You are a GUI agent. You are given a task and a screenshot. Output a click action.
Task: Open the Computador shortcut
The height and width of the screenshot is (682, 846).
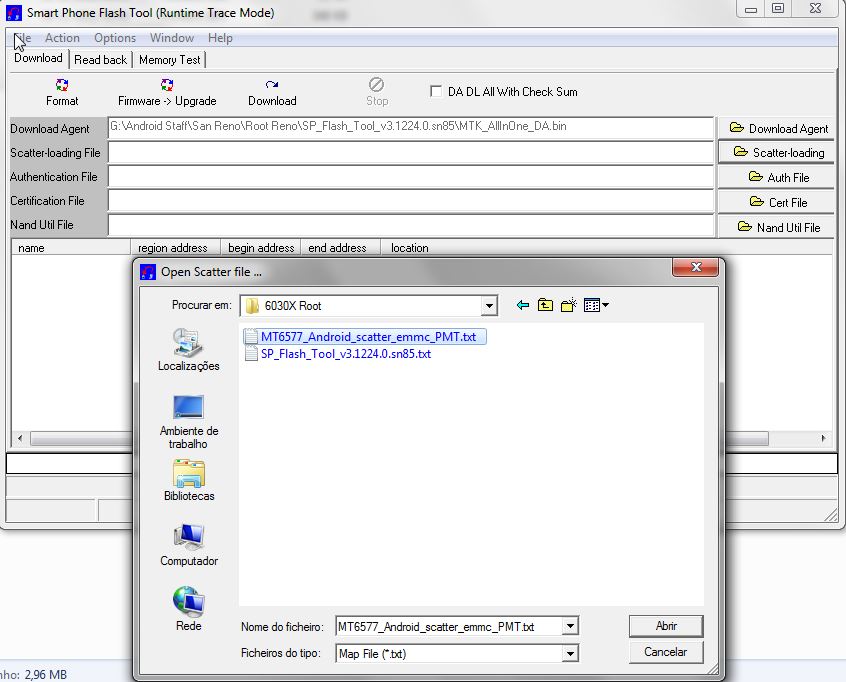click(189, 545)
